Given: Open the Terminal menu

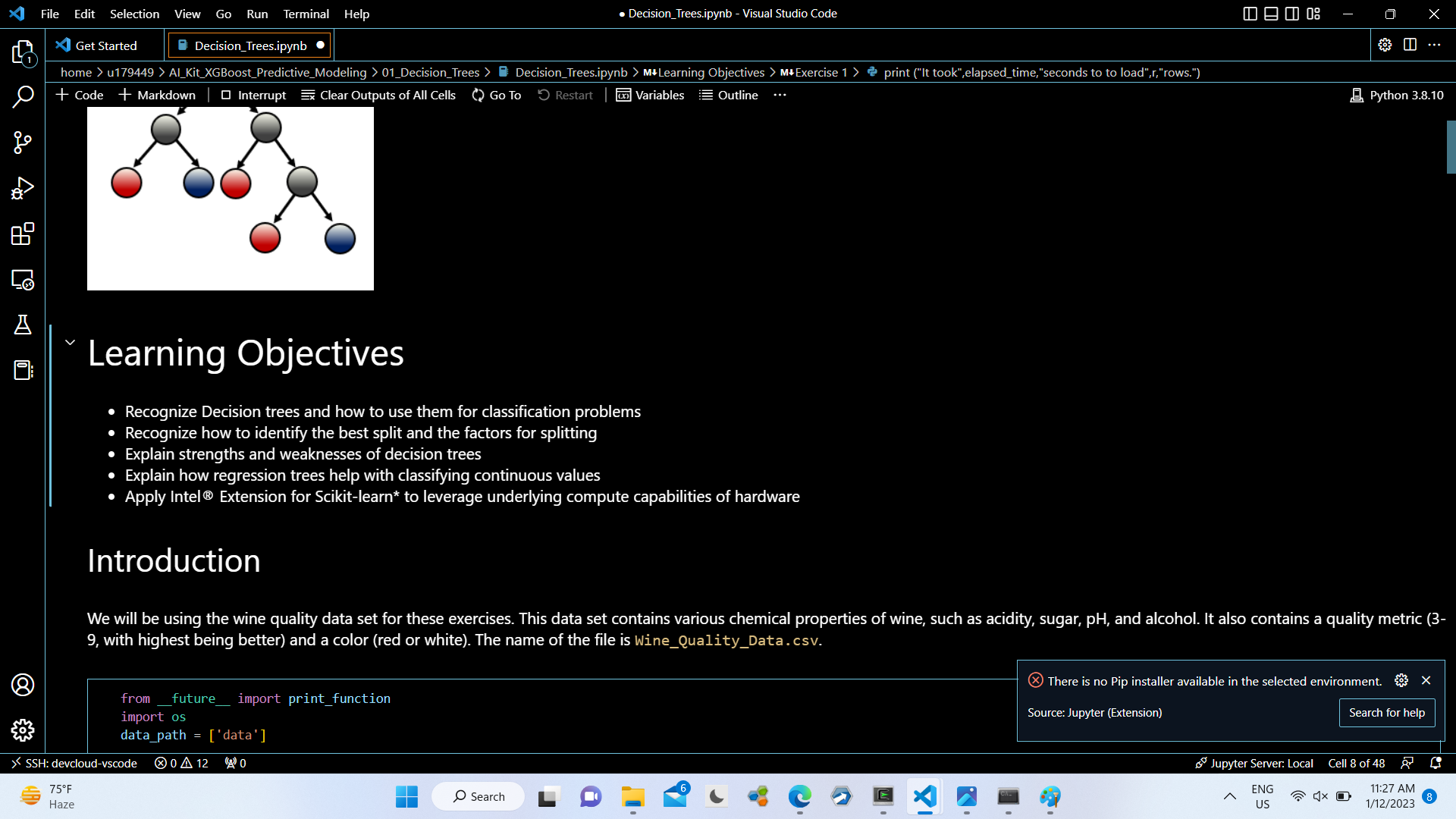Looking at the screenshot, I should (x=306, y=14).
